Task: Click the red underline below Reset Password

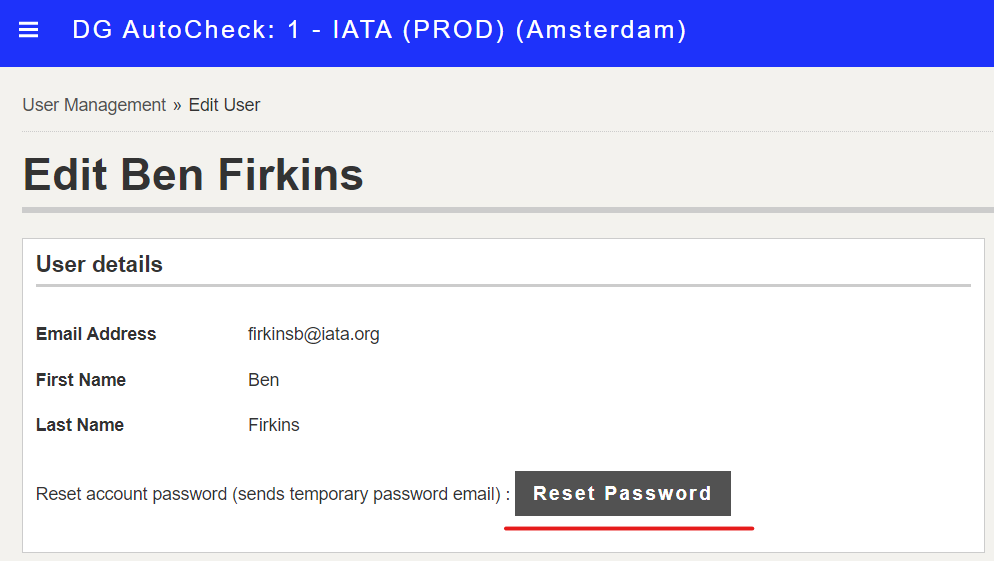Action: [629, 528]
